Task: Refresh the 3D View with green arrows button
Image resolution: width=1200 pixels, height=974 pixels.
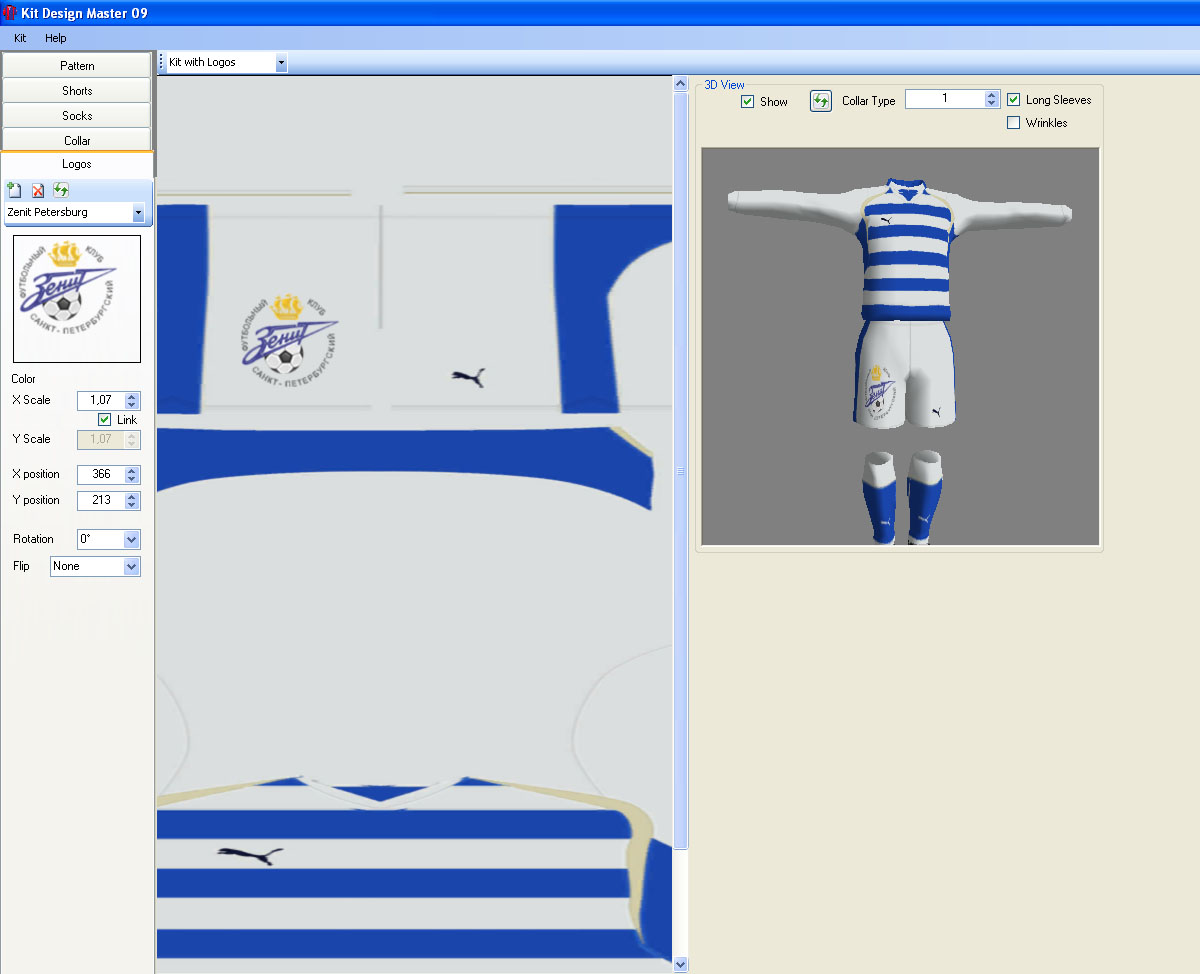Action: click(821, 101)
